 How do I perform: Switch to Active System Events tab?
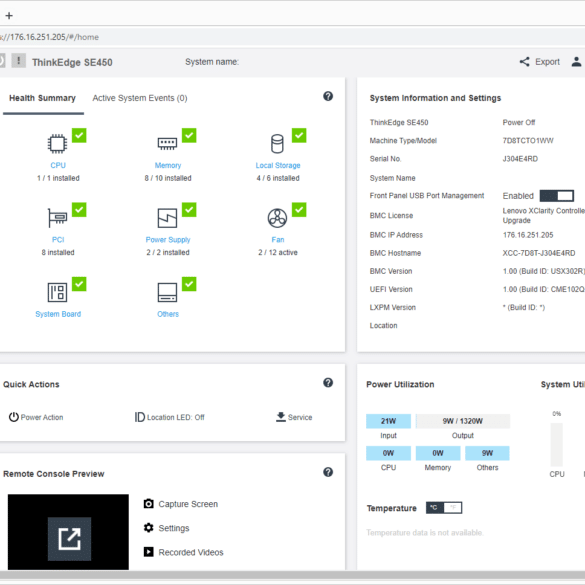tap(140, 98)
